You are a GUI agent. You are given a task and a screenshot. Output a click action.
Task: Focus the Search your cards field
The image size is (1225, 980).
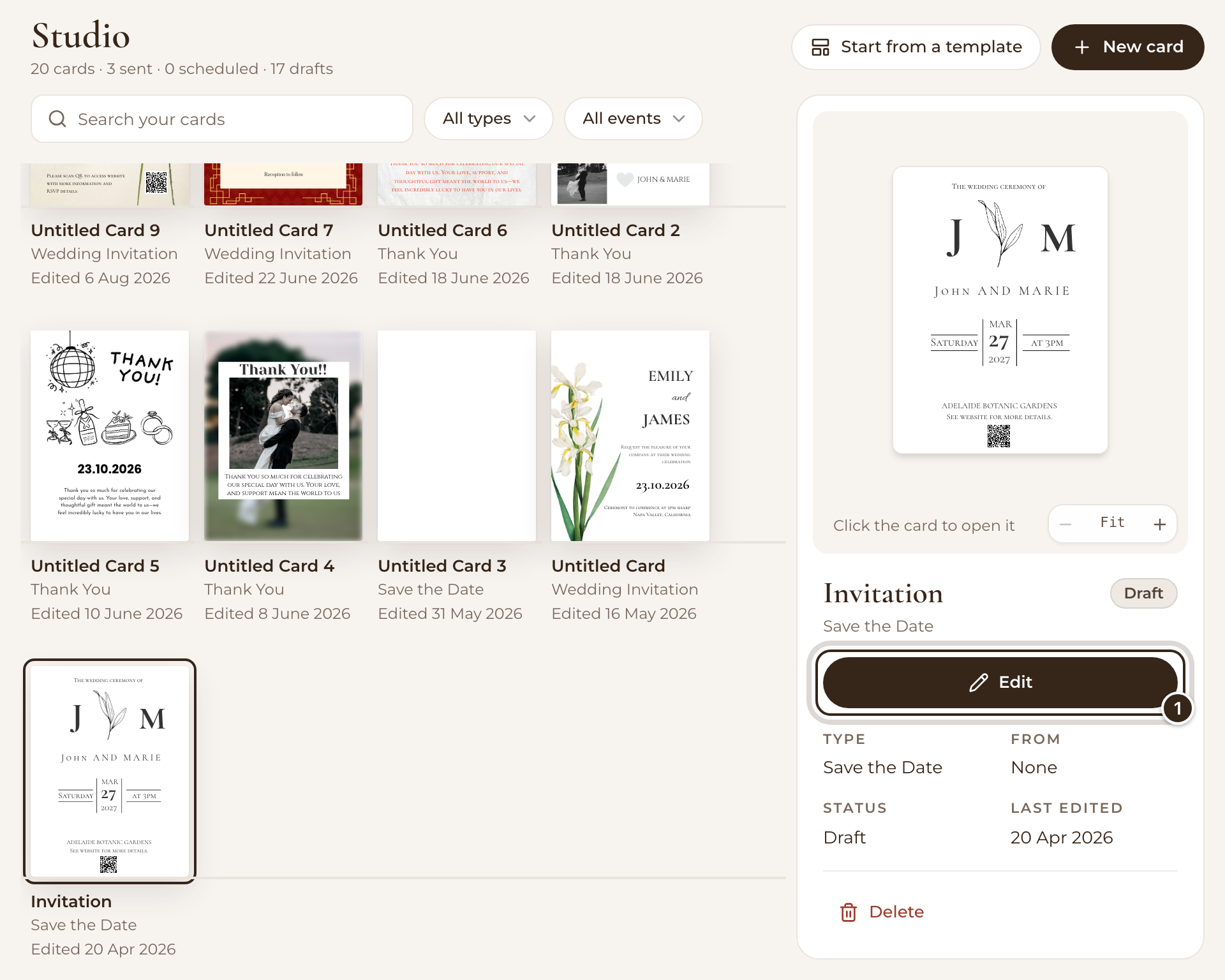click(222, 119)
